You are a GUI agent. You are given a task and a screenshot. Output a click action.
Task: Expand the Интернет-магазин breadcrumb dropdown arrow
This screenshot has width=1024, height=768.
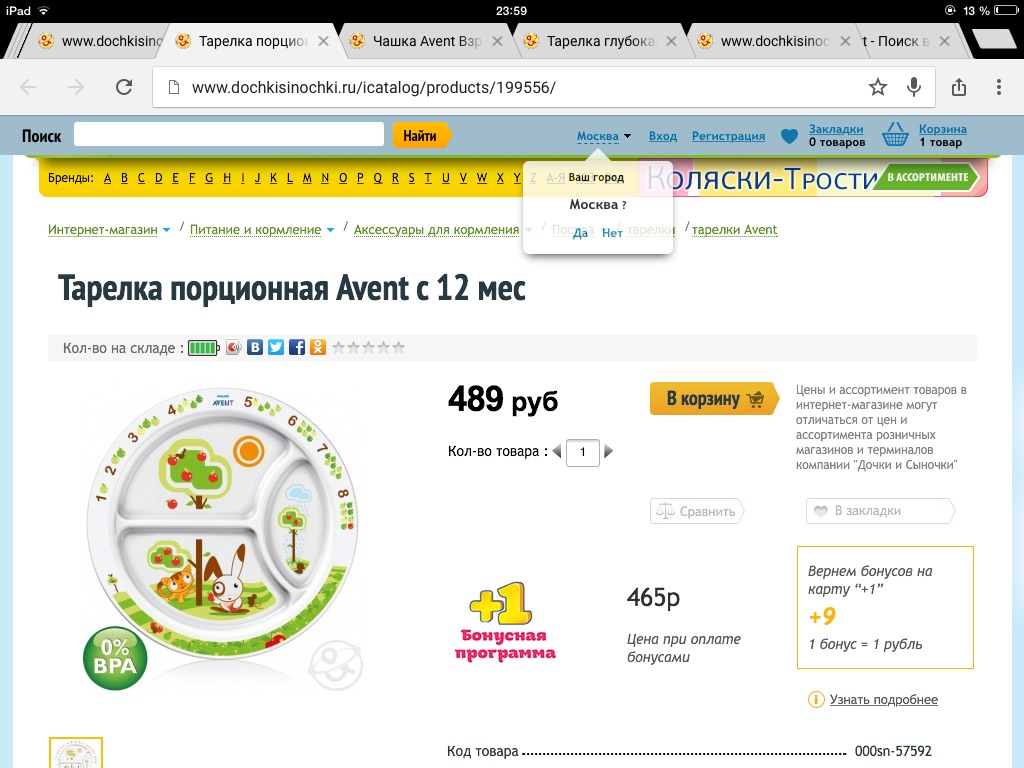point(167,230)
